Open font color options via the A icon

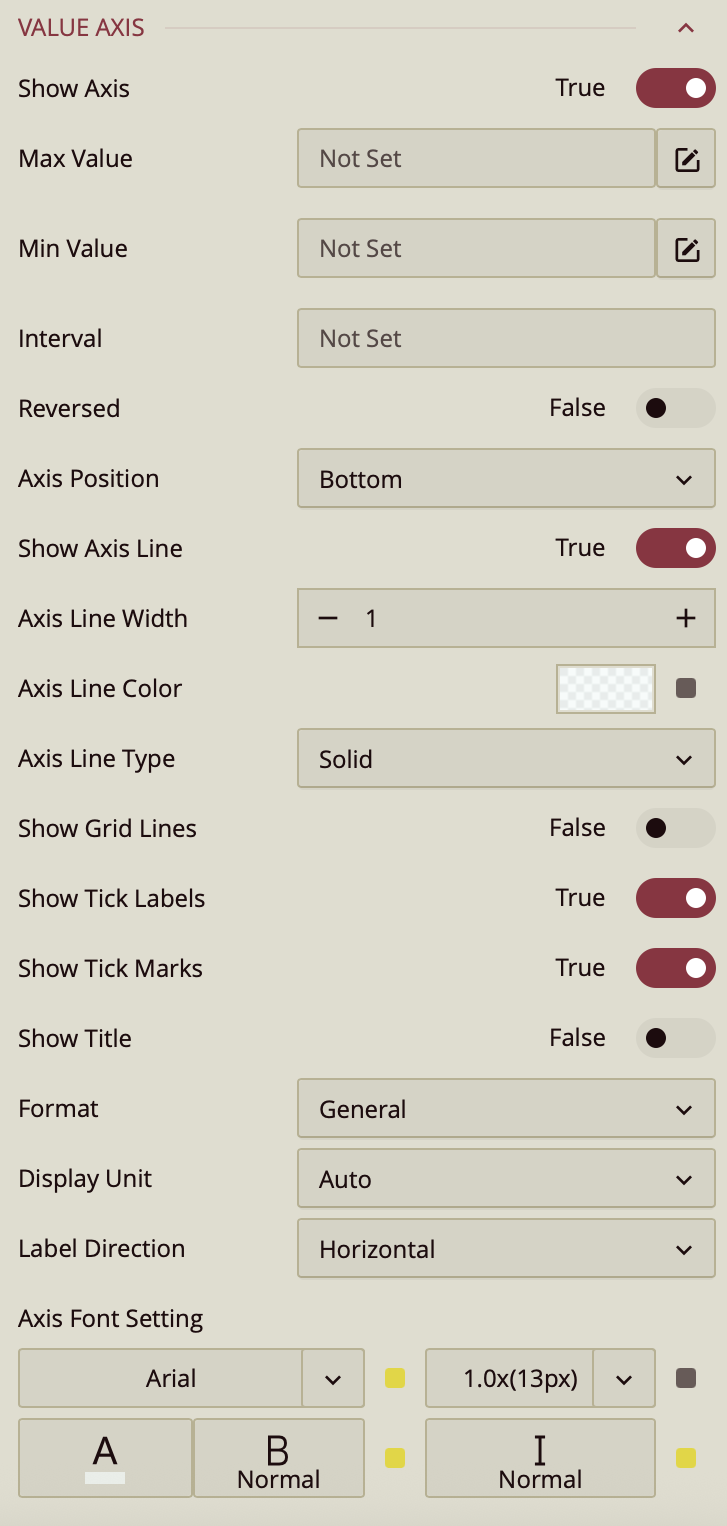tap(105, 1458)
